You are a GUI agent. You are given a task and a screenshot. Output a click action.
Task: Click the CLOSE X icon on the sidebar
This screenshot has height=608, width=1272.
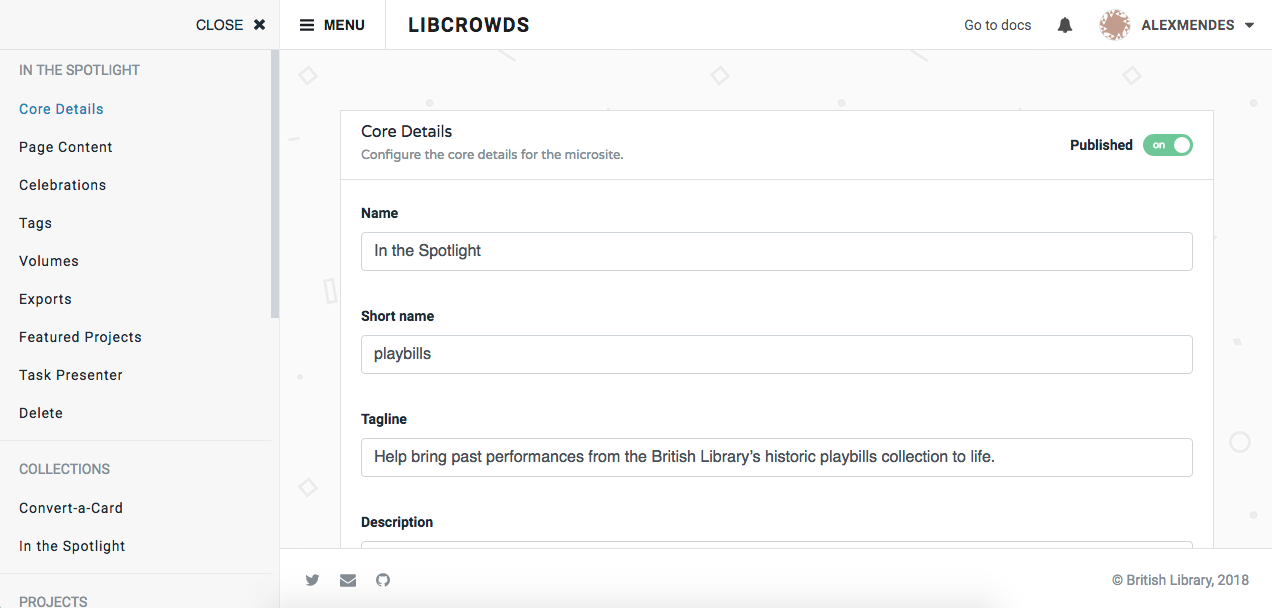[259, 24]
